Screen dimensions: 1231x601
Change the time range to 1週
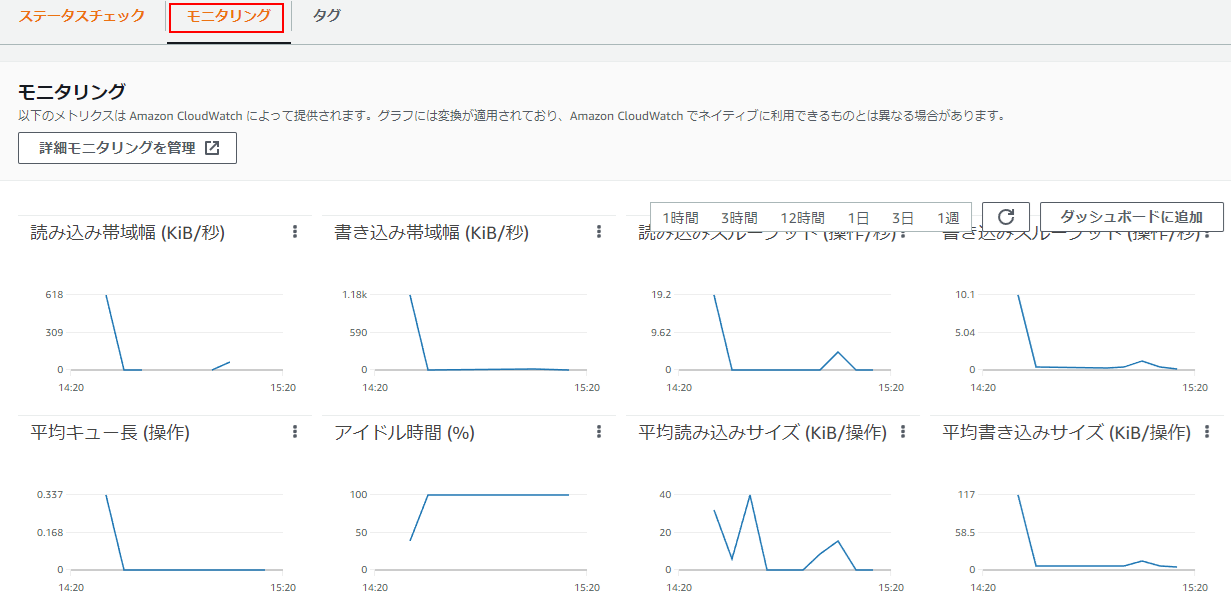948,218
